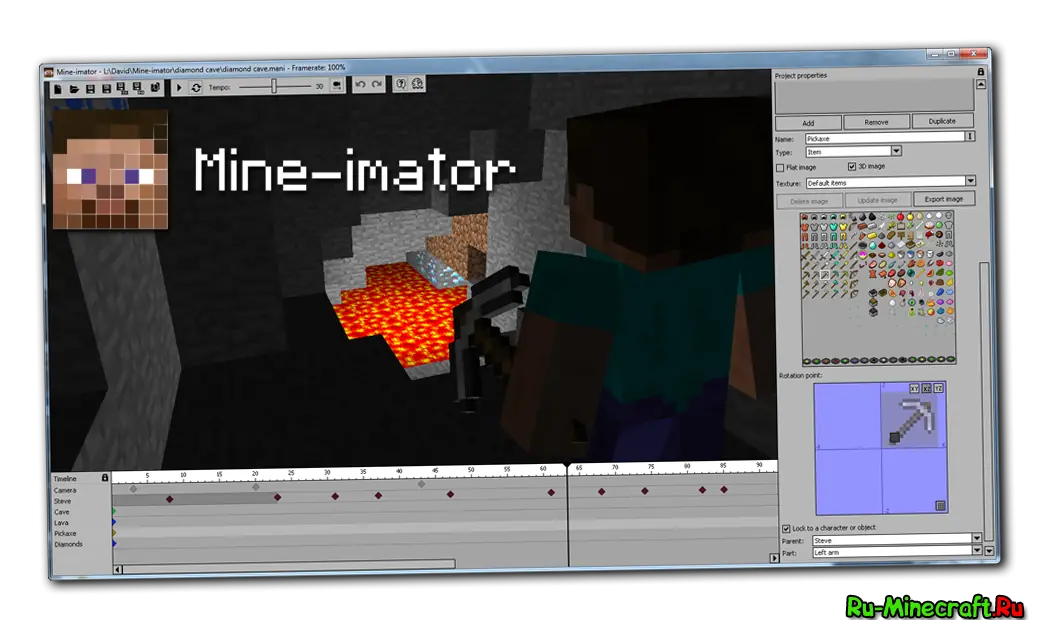The height and width of the screenshot is (627, 1040).
Task: Play the animation
Action: [179, 87]
